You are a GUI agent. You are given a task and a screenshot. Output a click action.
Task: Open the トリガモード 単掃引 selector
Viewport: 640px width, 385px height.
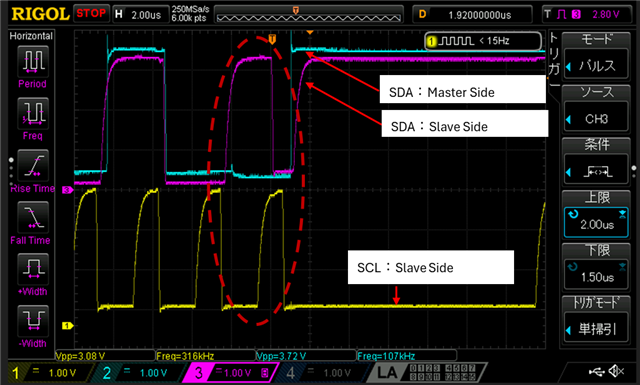[x=596, y=329]
